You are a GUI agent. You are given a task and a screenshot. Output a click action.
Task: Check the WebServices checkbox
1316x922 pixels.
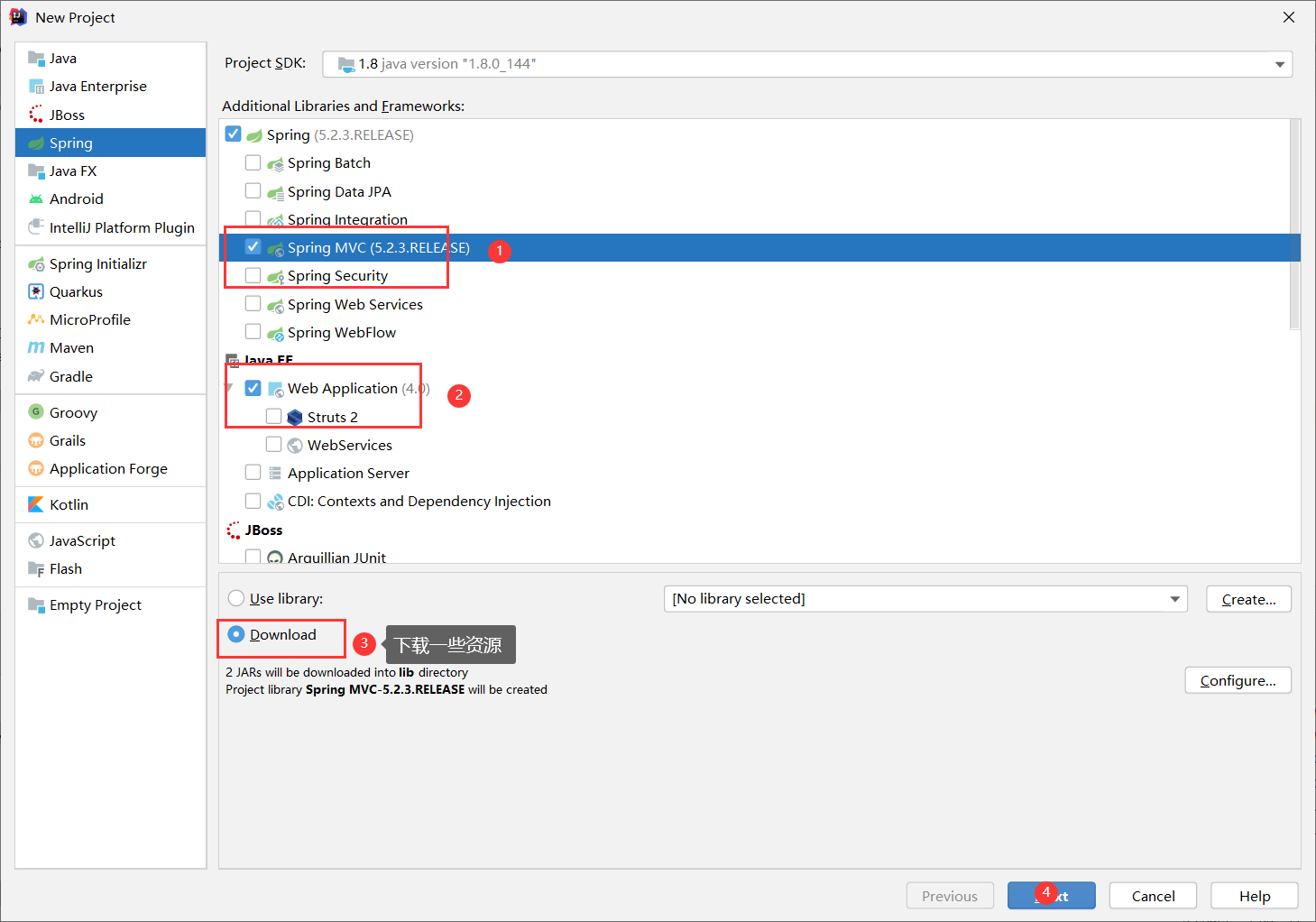(273, 445)
